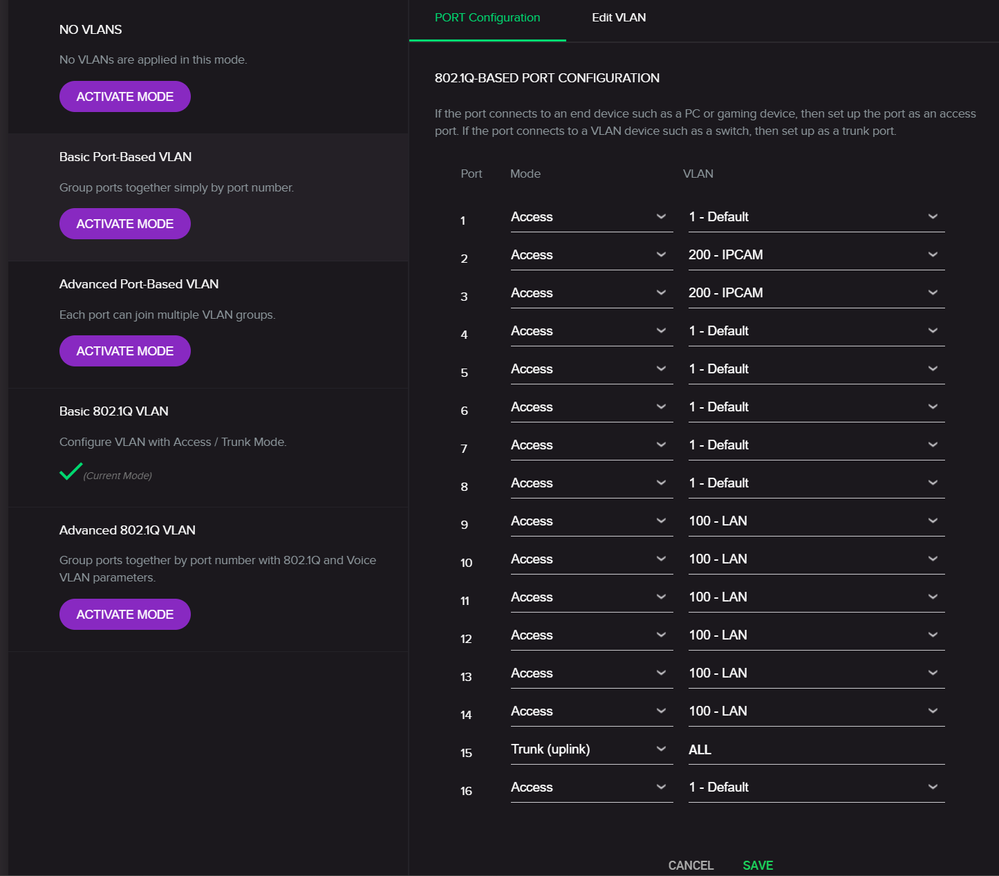Image resolution: width=999 pixels, height=876 pixels.
Task: Activate Basic Port-Based VLAN mode
Action: point(125,224)
